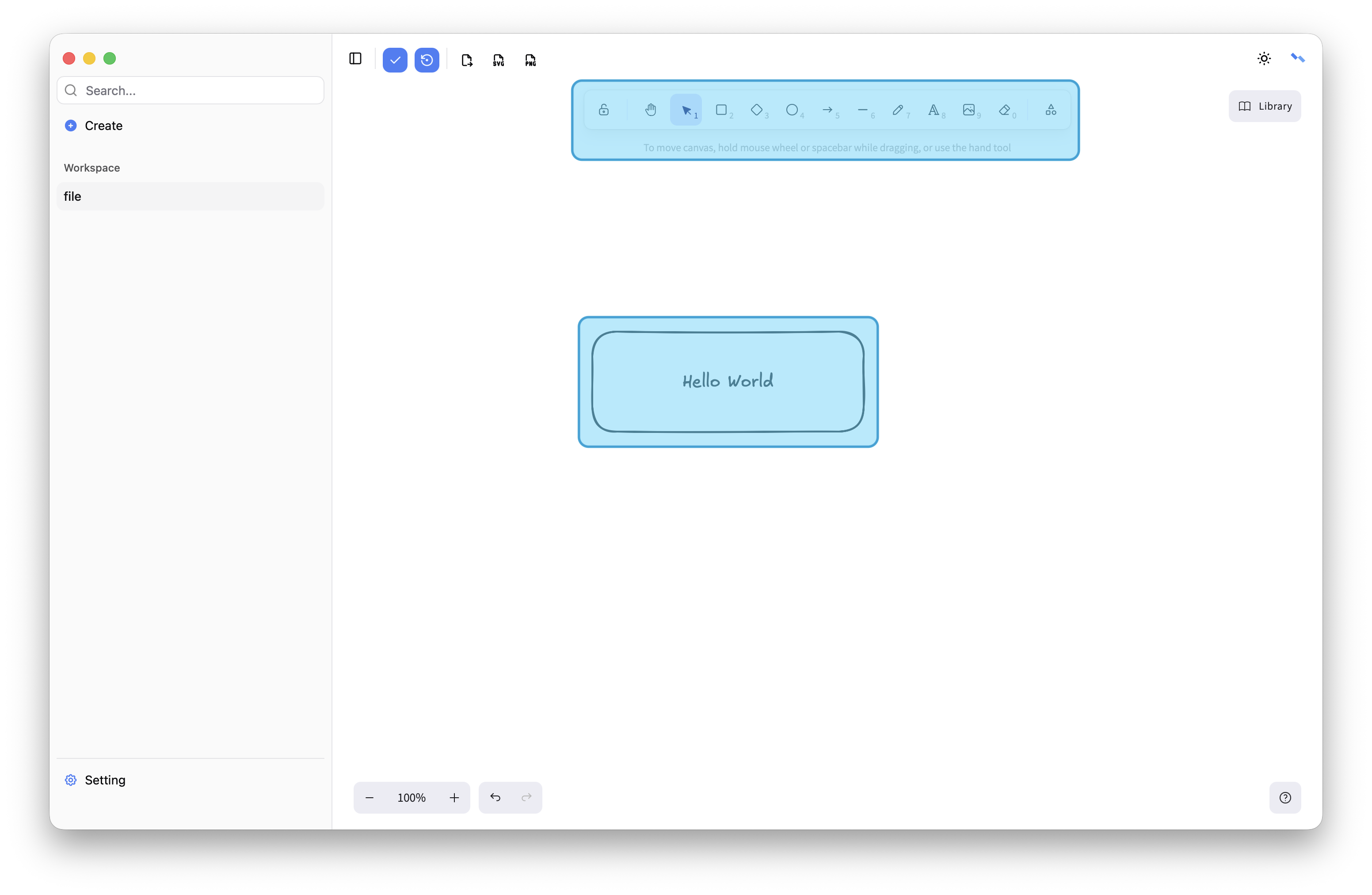The width and height of the screenshot is (1372, 895).
Task: Switch the light/dark theme
Action: pyautogui.click(x=1264, y=59)
